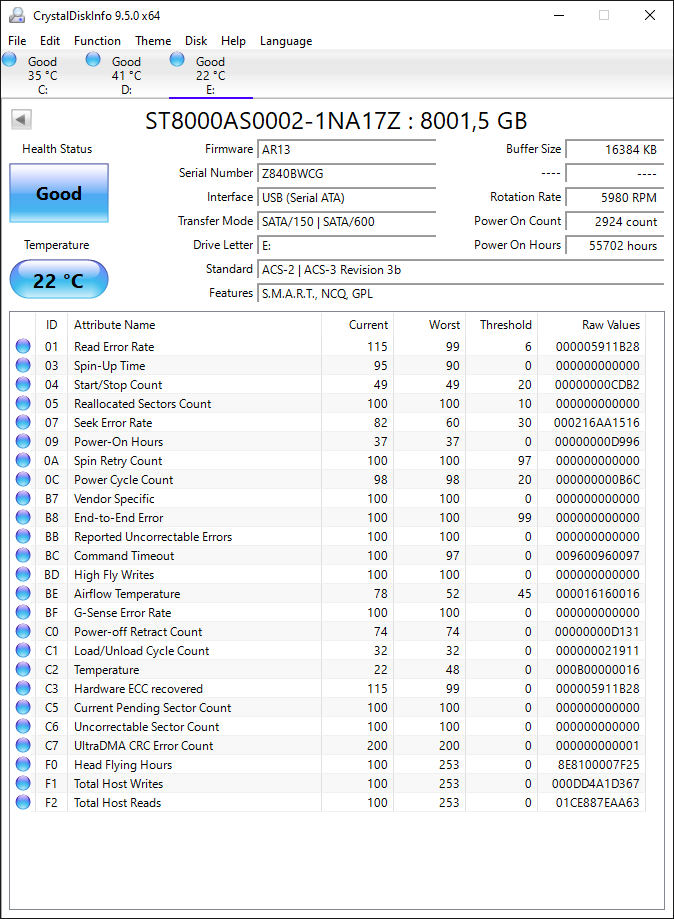Click status orb for Reallocated Sectors Count
Viewport: 674px width, 919px height.
23,403
